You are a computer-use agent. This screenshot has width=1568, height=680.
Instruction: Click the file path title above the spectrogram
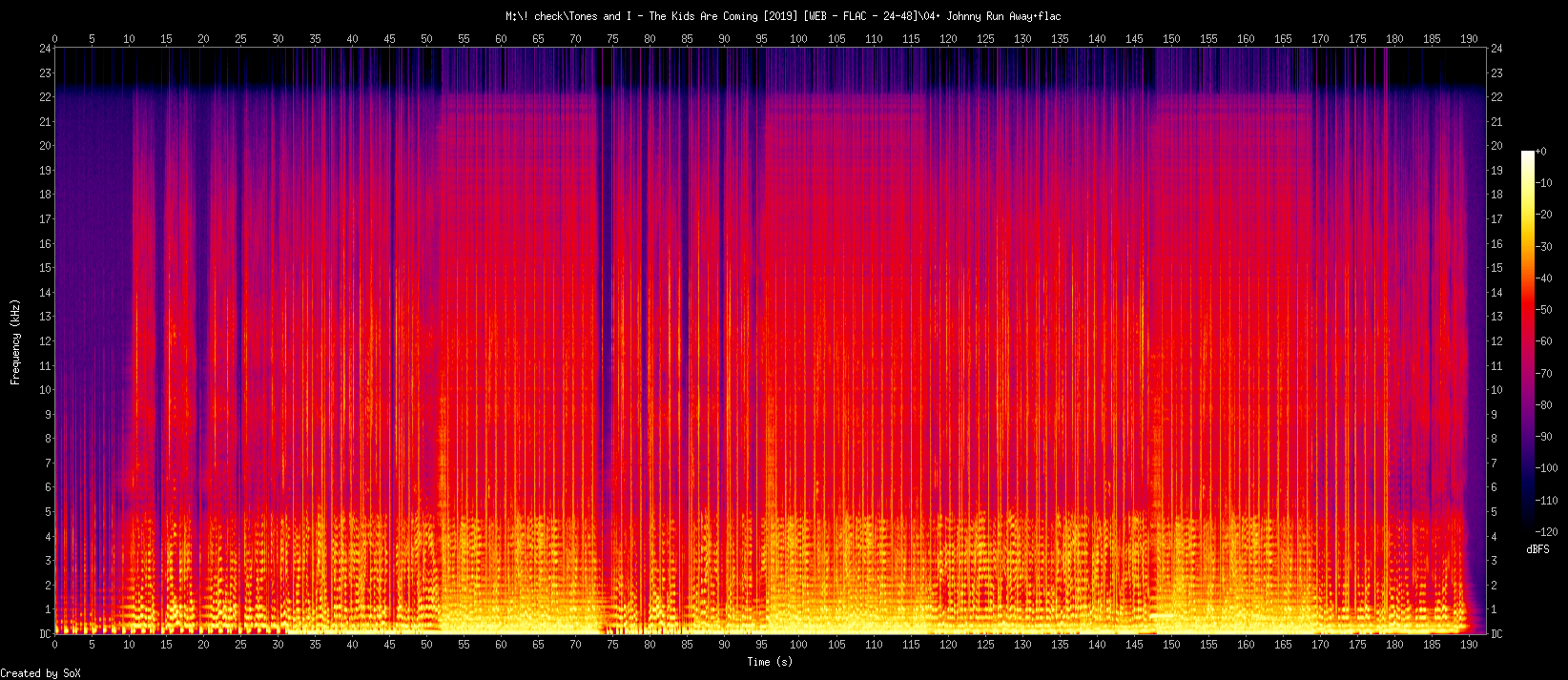pyautogui.click(x=783, y=16)
